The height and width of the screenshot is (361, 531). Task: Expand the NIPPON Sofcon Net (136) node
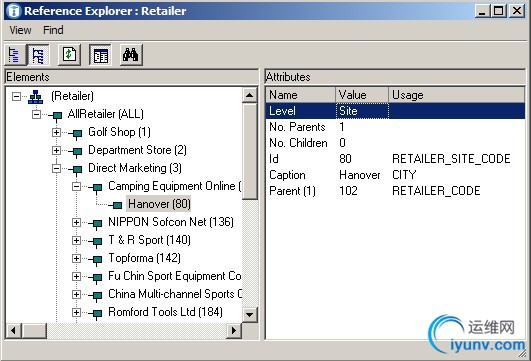77,222
